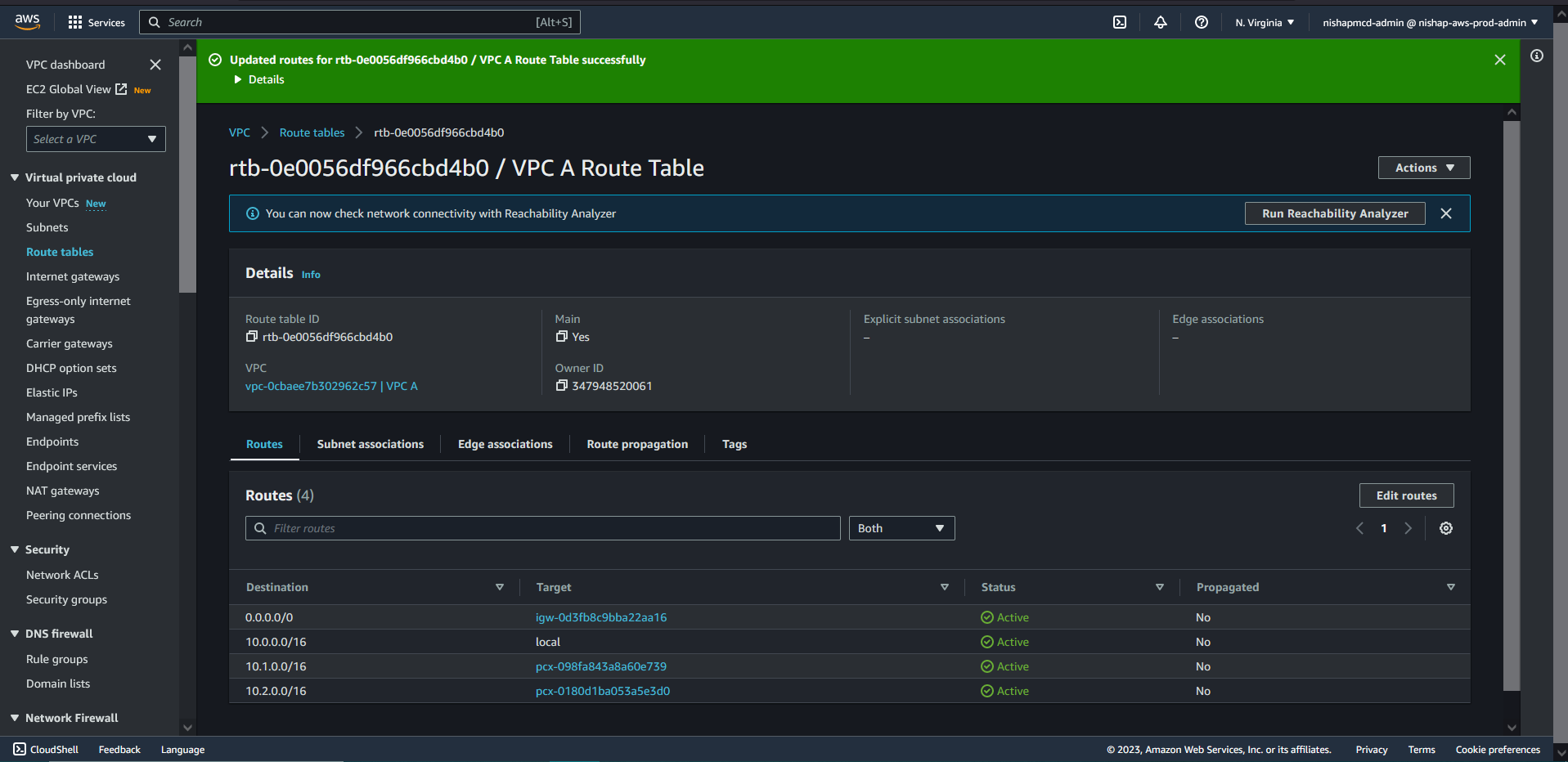This screenshot has height=762, width=1568.
Task: Click the Services grid icon
Action: (75, 22)
